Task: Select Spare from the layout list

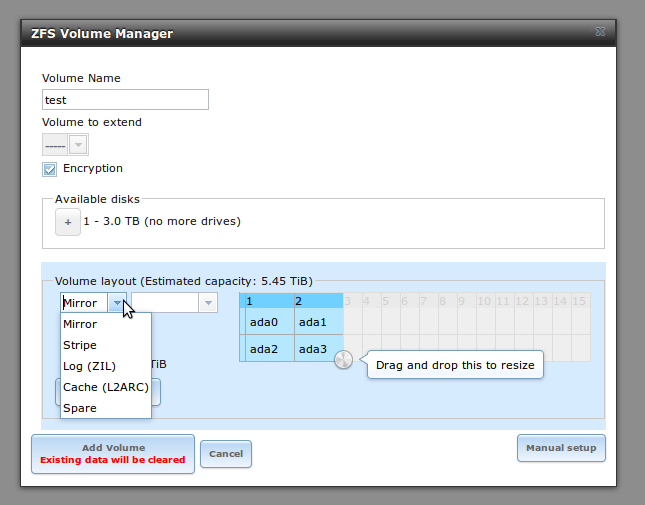Action: coord(106,408)
